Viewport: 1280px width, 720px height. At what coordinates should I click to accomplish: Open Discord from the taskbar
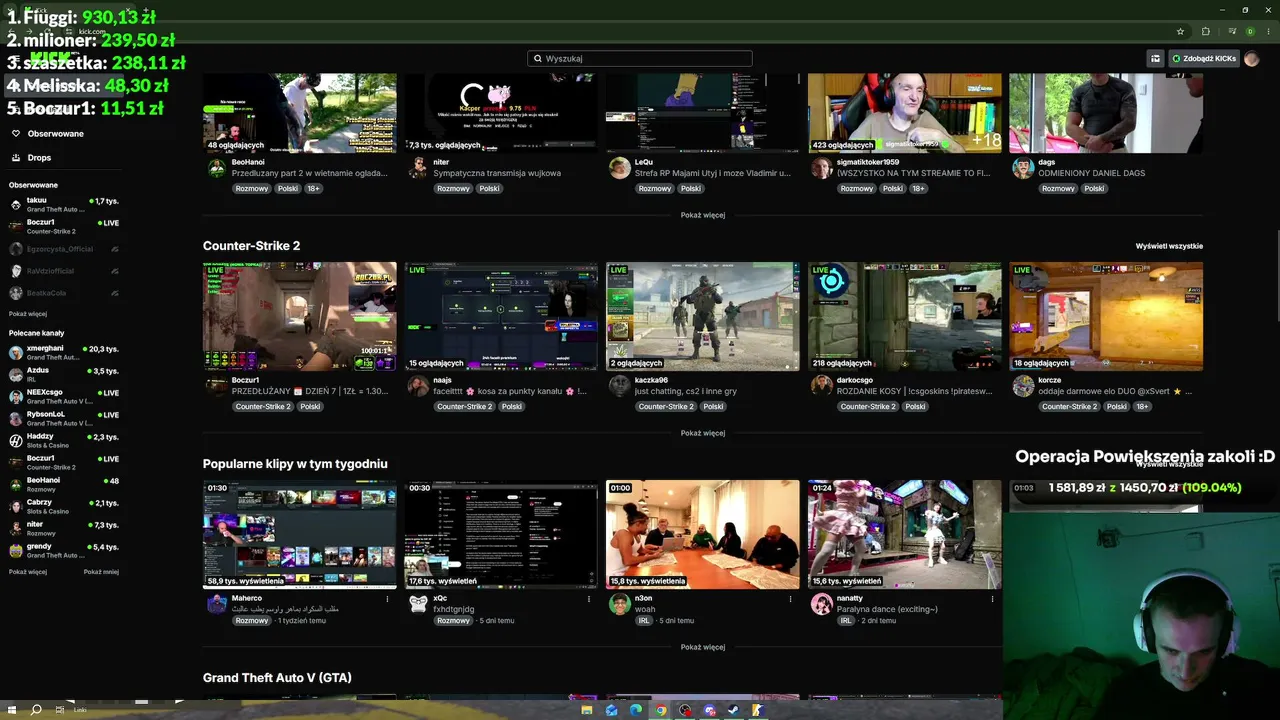coord(709,710)
